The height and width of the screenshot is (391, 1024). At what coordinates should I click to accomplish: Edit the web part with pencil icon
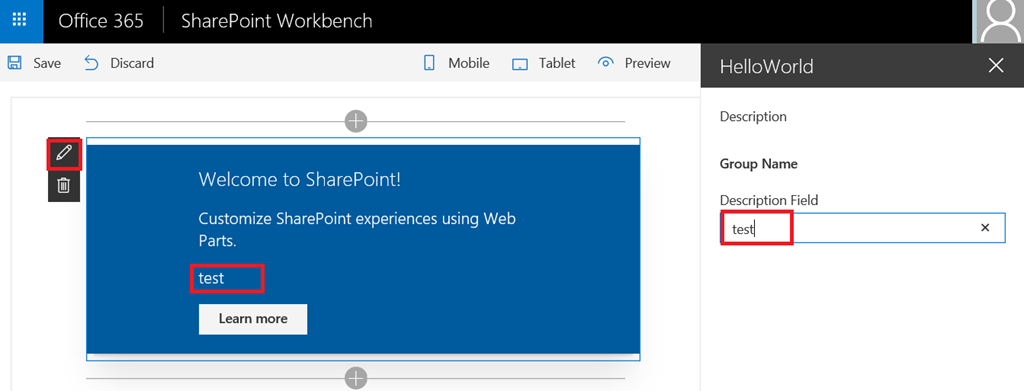pyautogui.click(x=63, y=153)
